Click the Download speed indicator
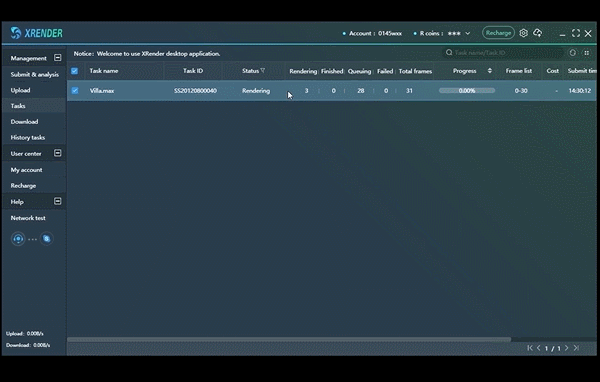Image resolution: width=600 pixels, height=382 pixels. point(28,345)
